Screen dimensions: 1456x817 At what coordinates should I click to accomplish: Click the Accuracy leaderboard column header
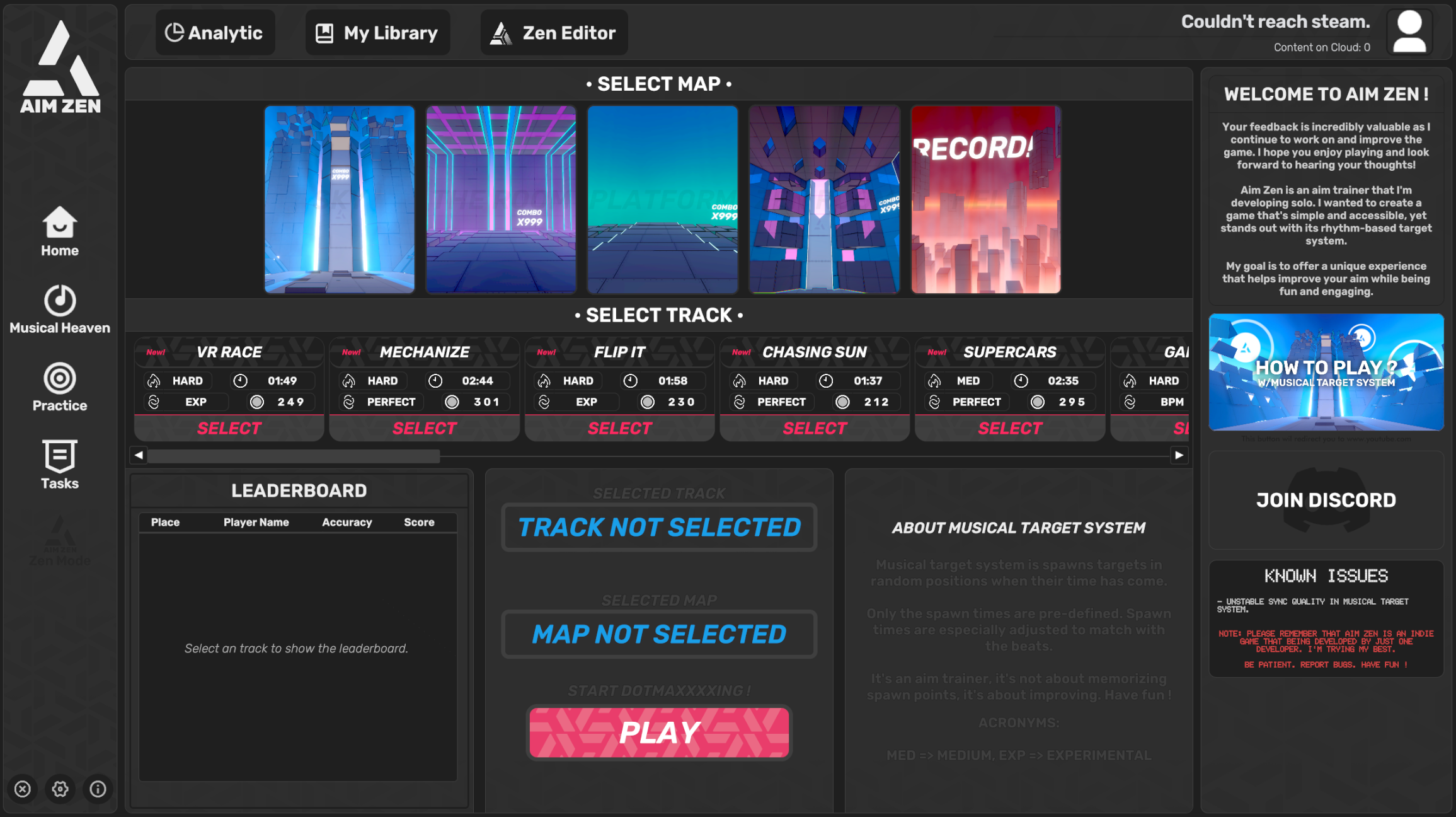pyautogui.click(x=347, y=522)
